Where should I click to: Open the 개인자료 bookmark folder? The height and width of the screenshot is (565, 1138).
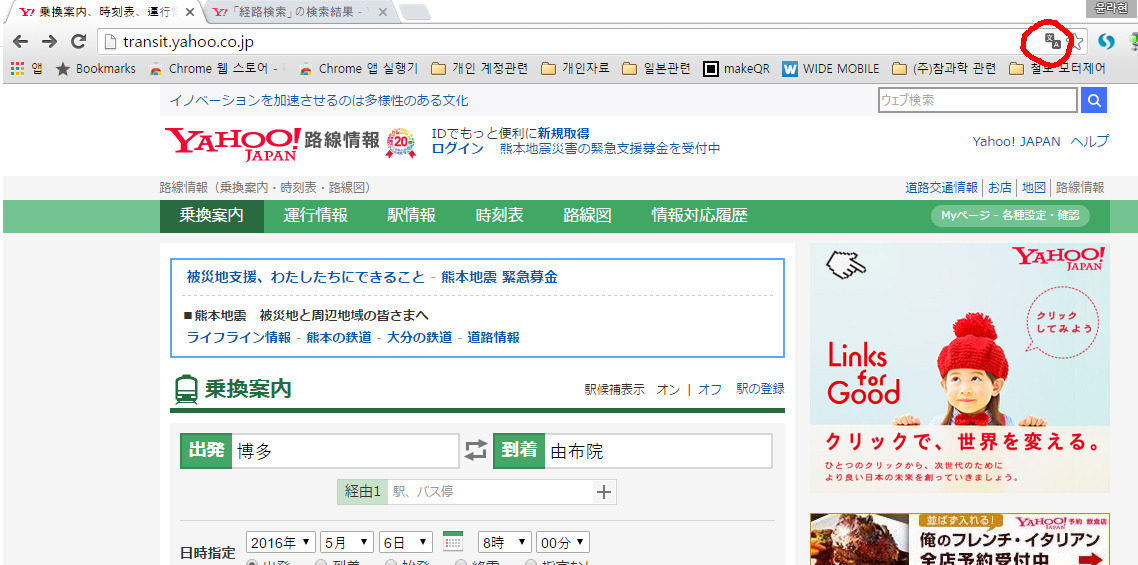pos(576,69)
